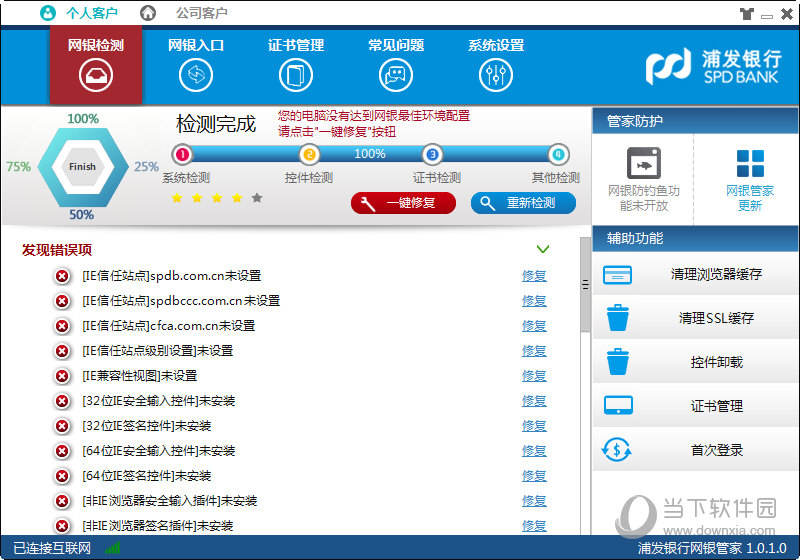
Task: Click the 网银检测 inbox tray icon
Action: [96, 75]
